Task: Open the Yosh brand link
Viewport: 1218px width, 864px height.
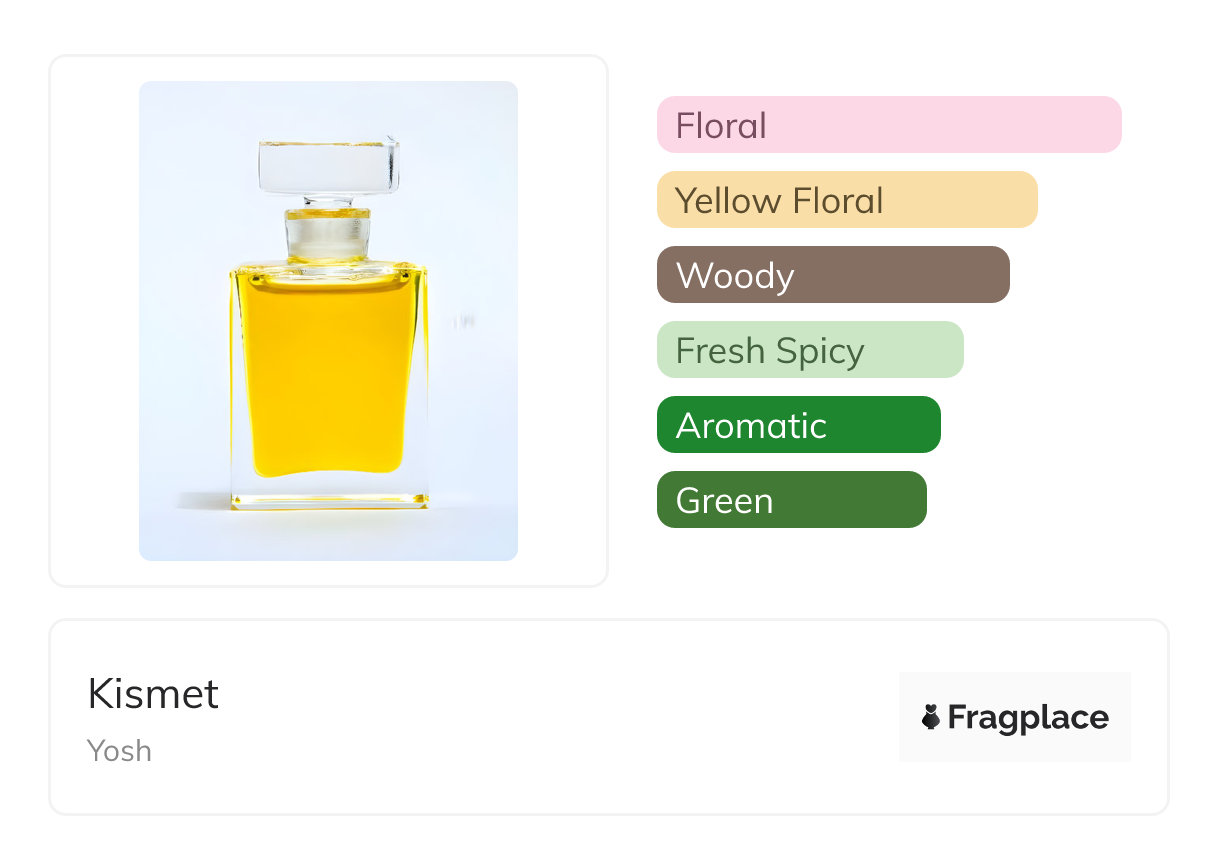Action: click(119, 750)
